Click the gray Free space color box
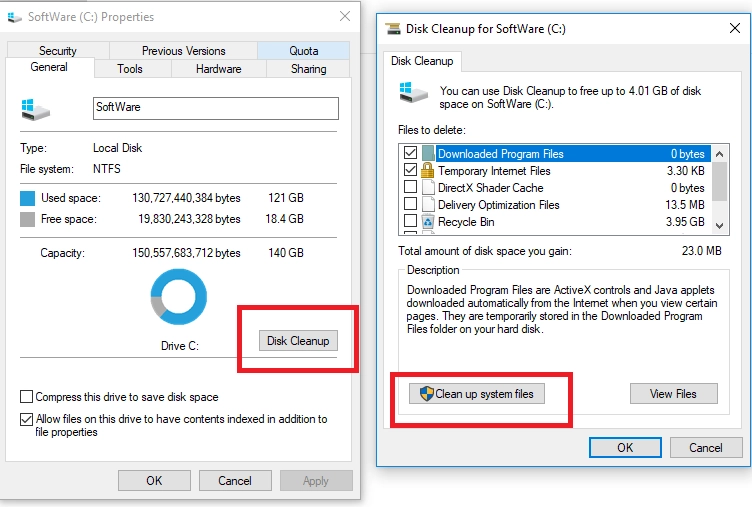Screen dimensions: 752x507 pos(27,219)
